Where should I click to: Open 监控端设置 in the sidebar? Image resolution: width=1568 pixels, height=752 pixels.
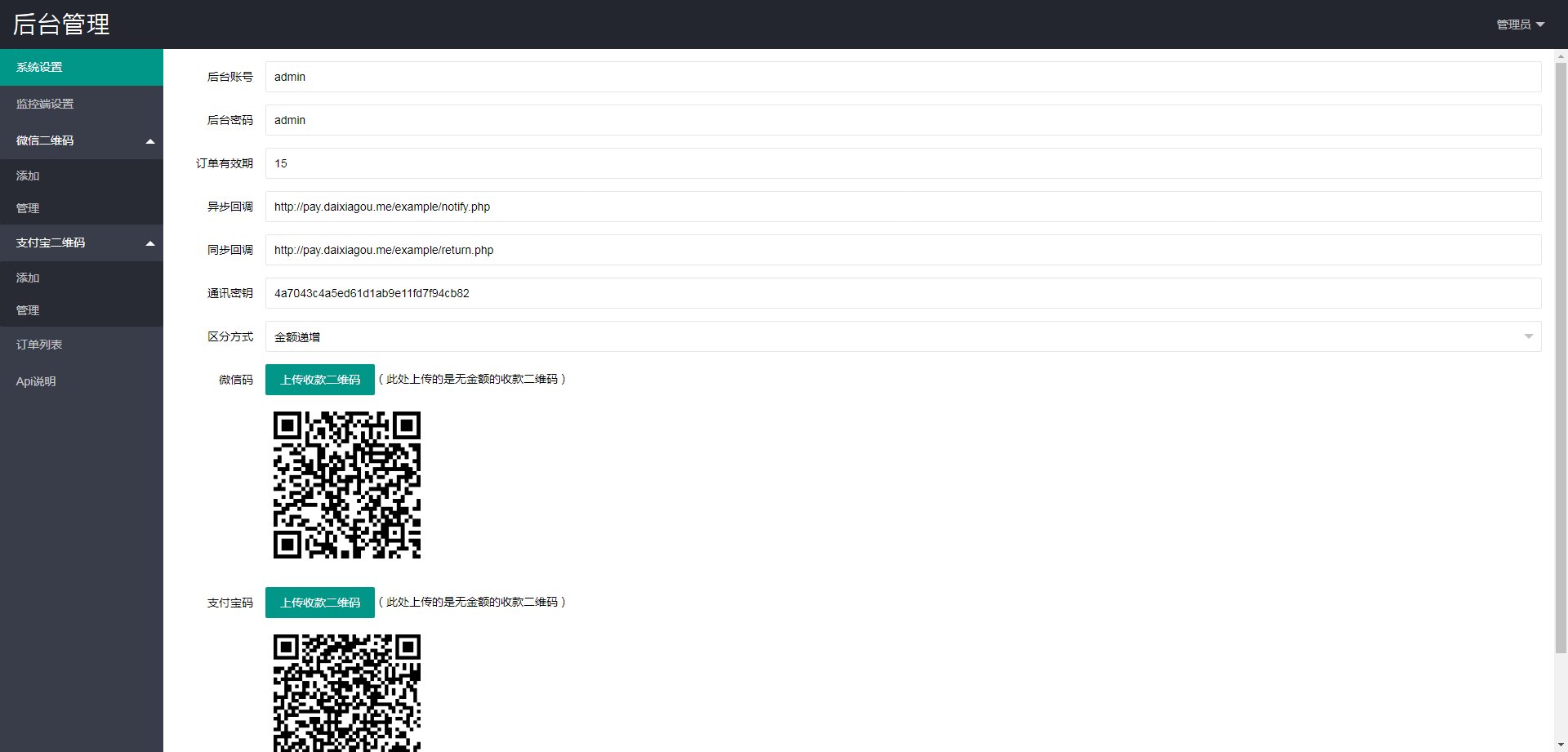pyautogui.click(x=82, y=104)
